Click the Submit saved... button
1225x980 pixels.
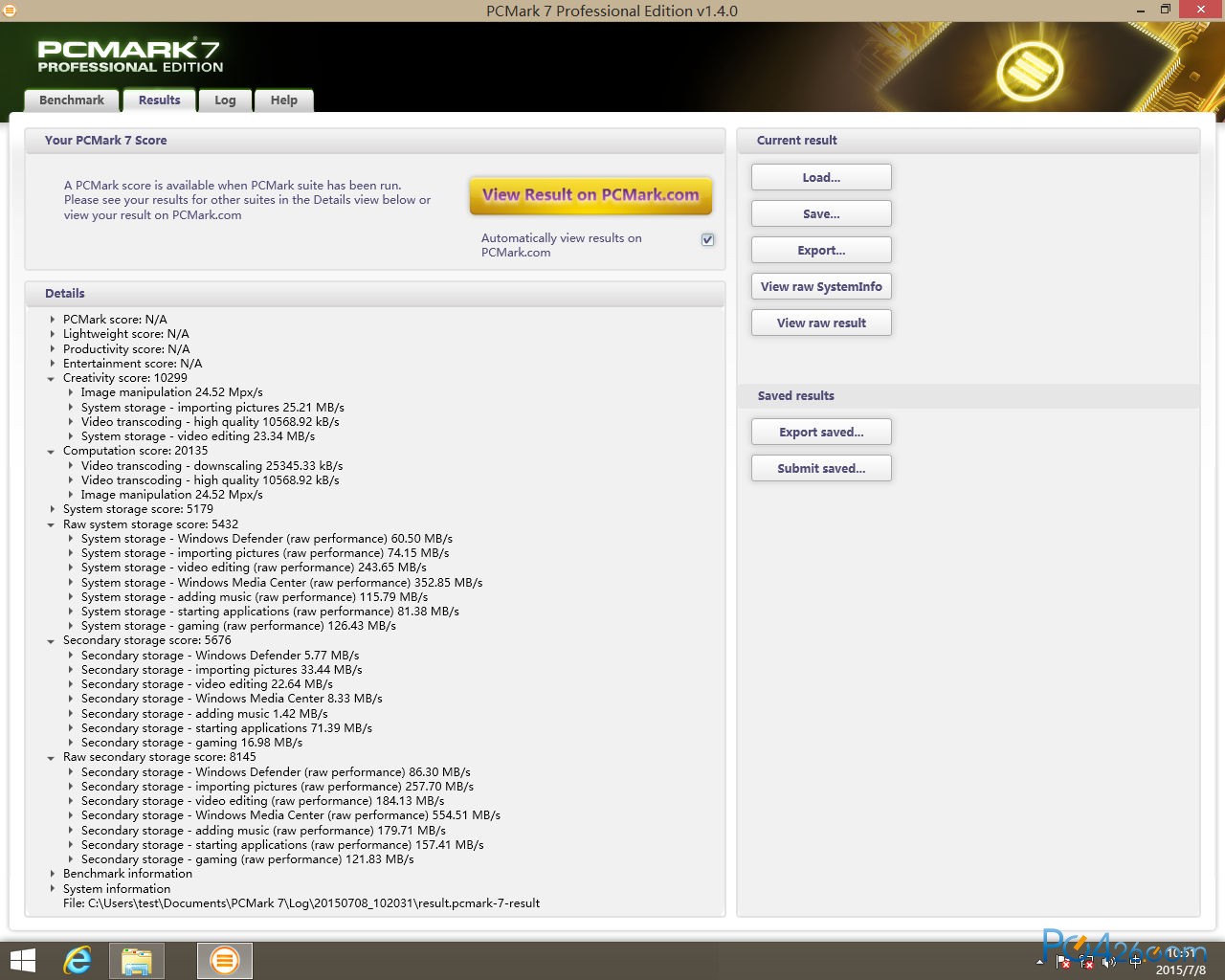click(821, 469)
